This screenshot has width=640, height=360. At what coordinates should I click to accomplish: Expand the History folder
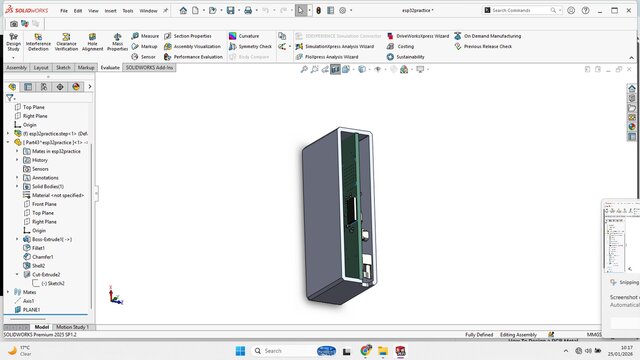(17, 160)
